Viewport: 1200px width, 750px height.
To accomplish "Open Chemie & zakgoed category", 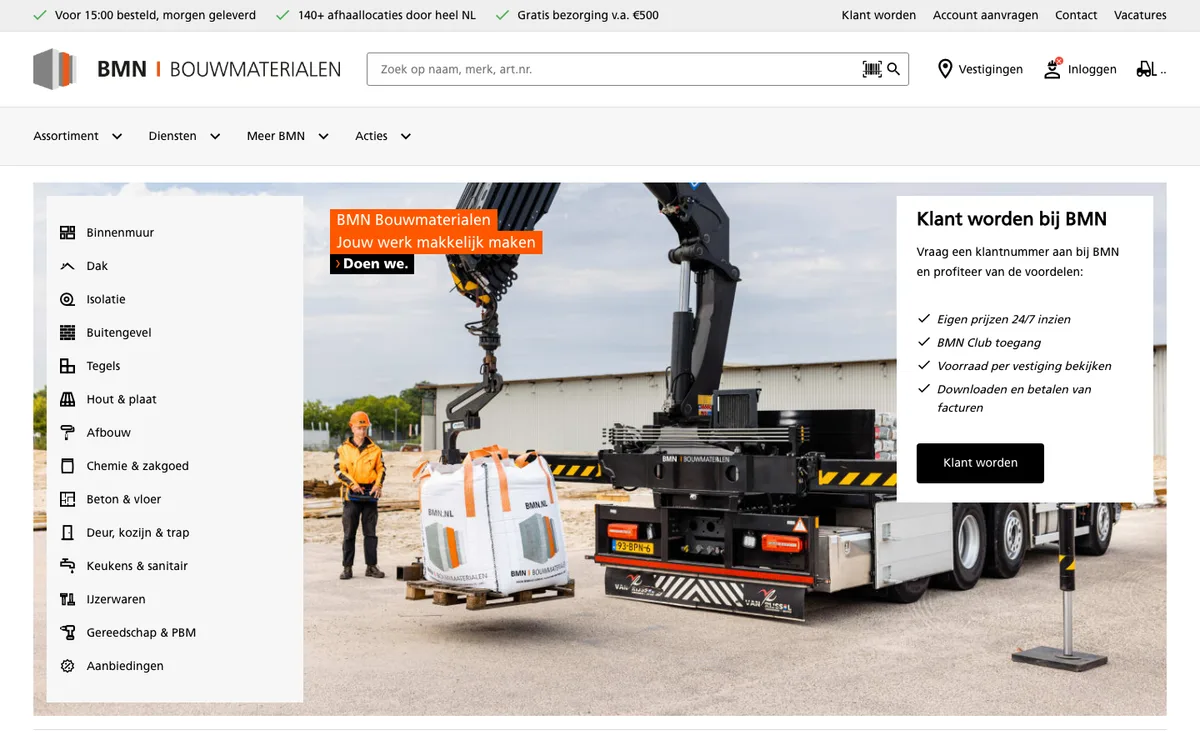I will pos(137,466).
